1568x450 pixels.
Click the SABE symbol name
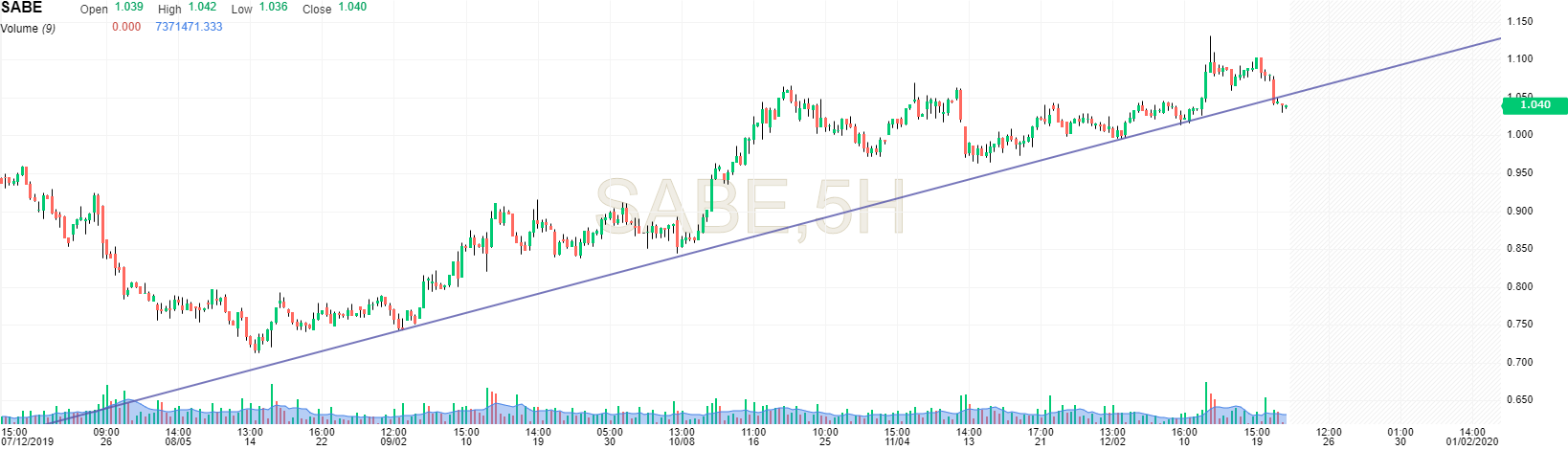coord(21,8)
